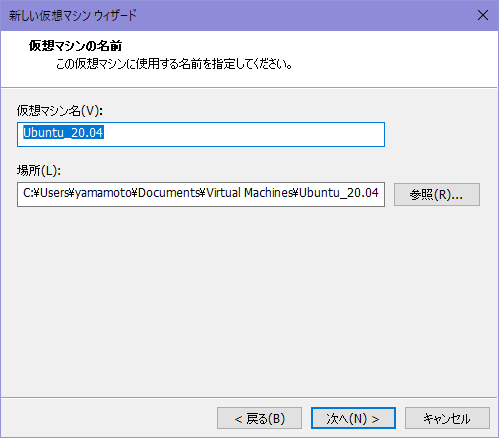Cancel the wizard via キャンセル button
499x438 pixels.
click(x=447, y=418)
